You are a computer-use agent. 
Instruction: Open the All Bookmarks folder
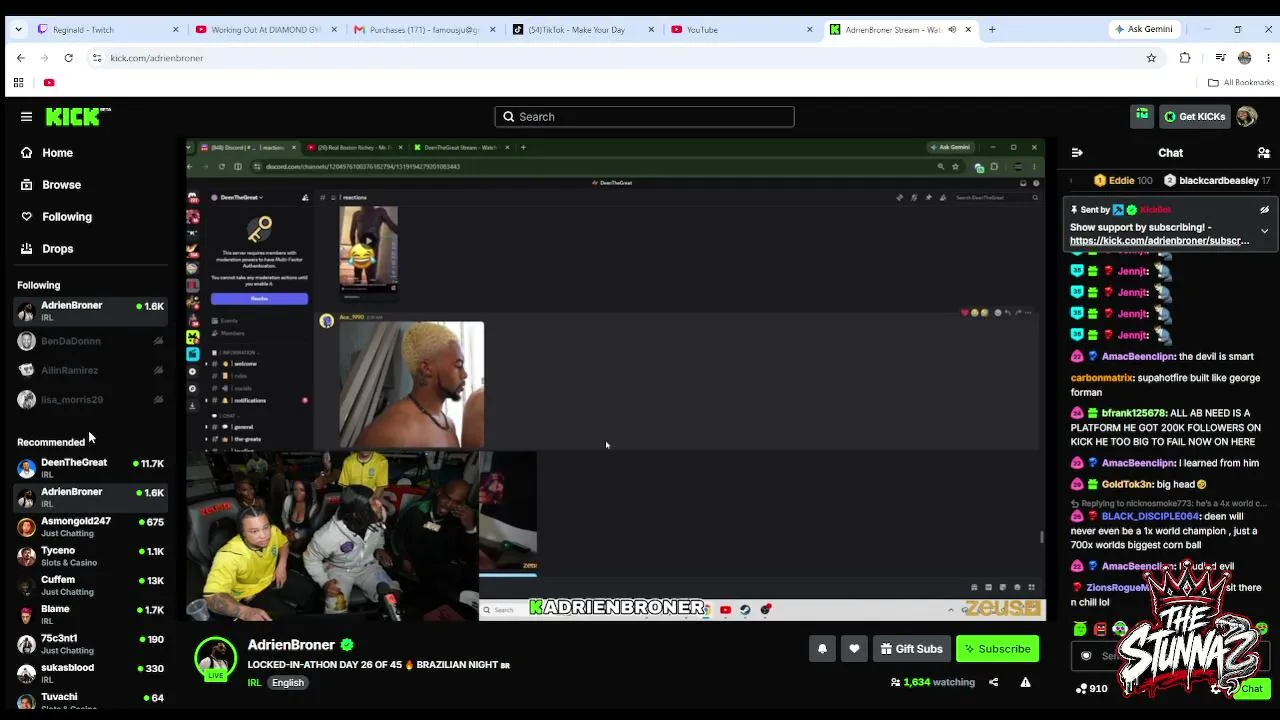click(x=1241, y=83)
